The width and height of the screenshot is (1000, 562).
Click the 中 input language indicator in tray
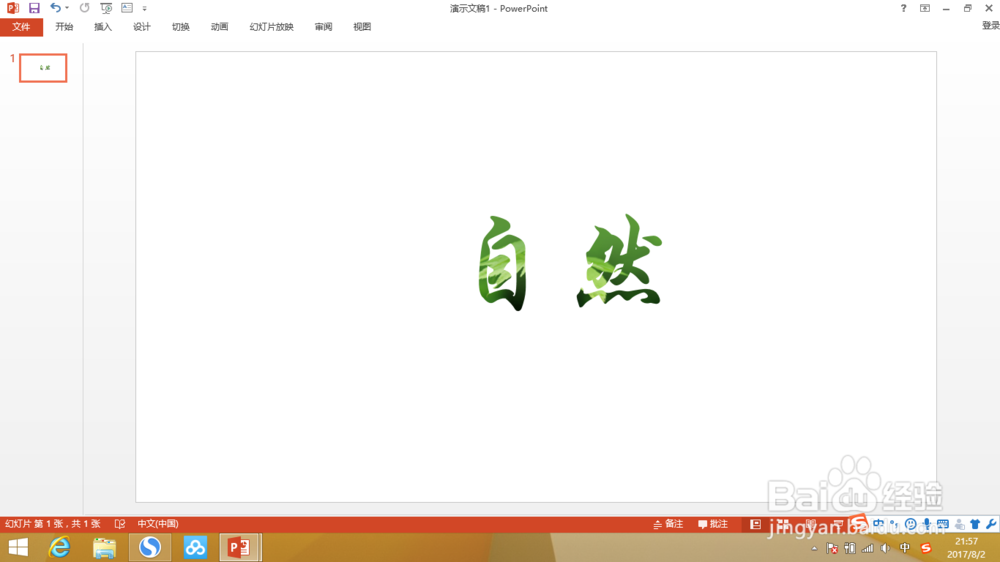point(904,548)
